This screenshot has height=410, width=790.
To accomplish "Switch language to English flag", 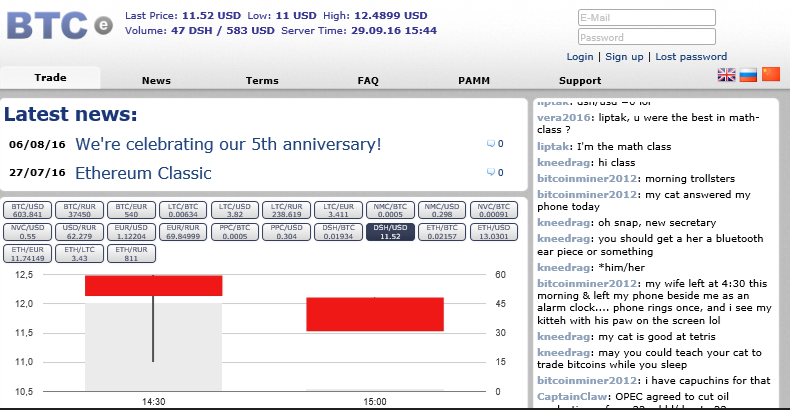I will click(726, 75).
